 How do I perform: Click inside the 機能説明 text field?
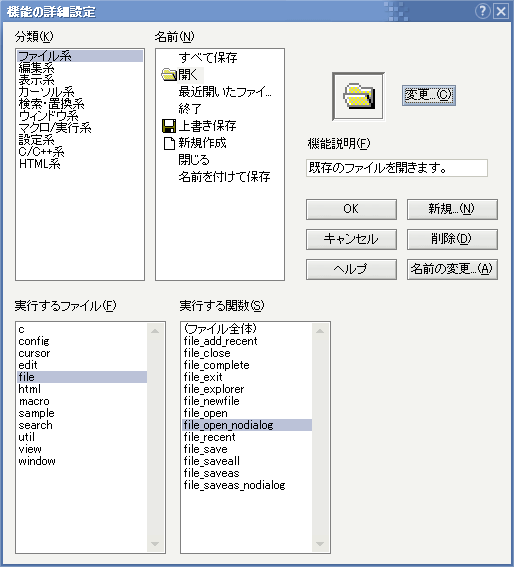pyautogui.click(x=397, y=168)
